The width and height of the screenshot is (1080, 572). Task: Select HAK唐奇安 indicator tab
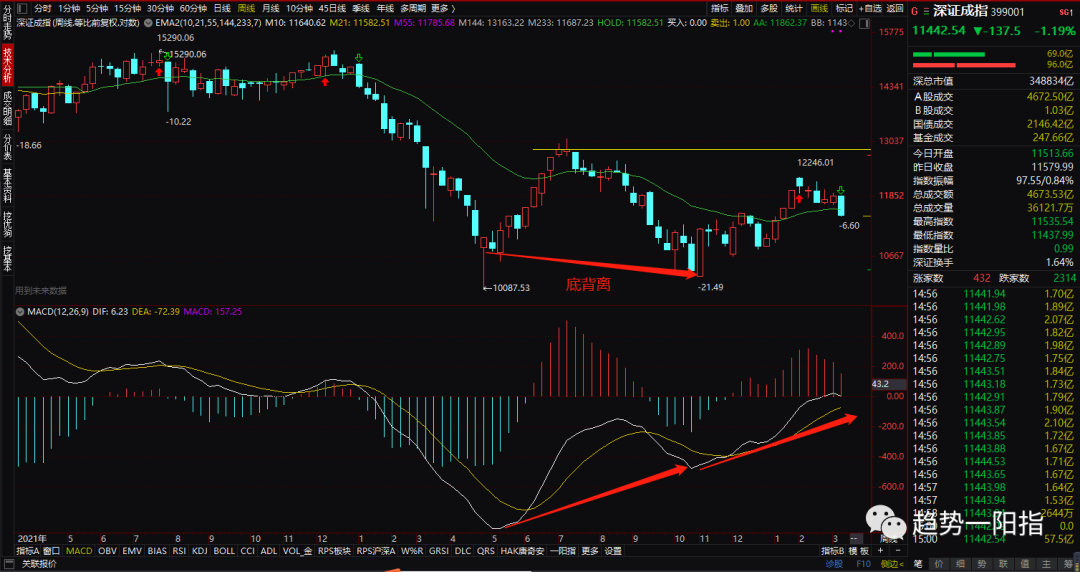click(523, 551)
